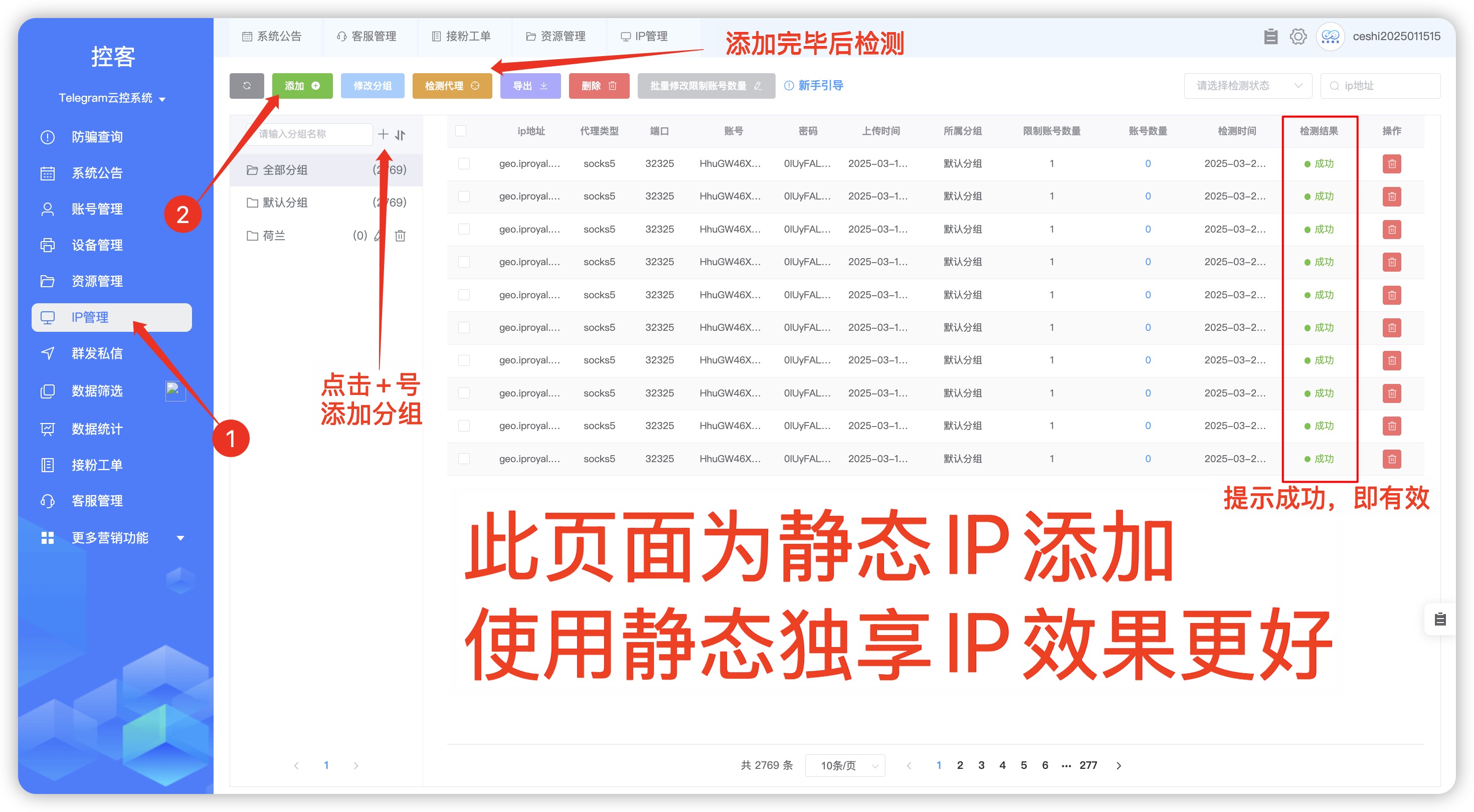Screen dimensions: 1474x812
Task: Click clipboard icon next to settings gear
Action: (x=1270, y=37)
